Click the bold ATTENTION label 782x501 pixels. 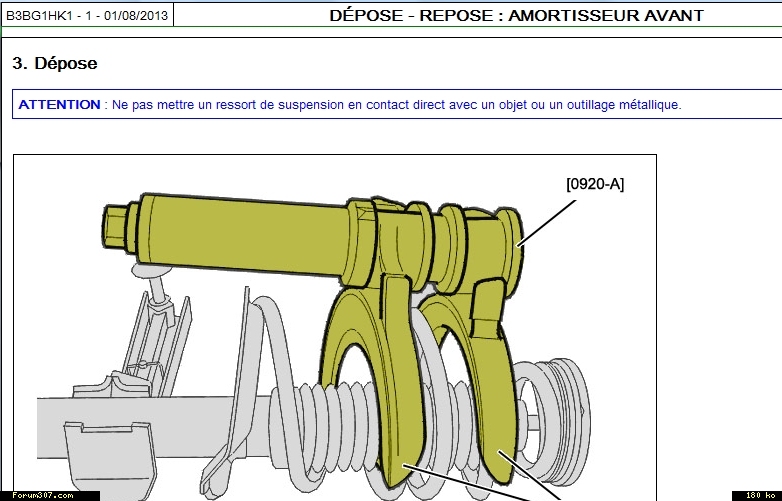tap(59, 104)
